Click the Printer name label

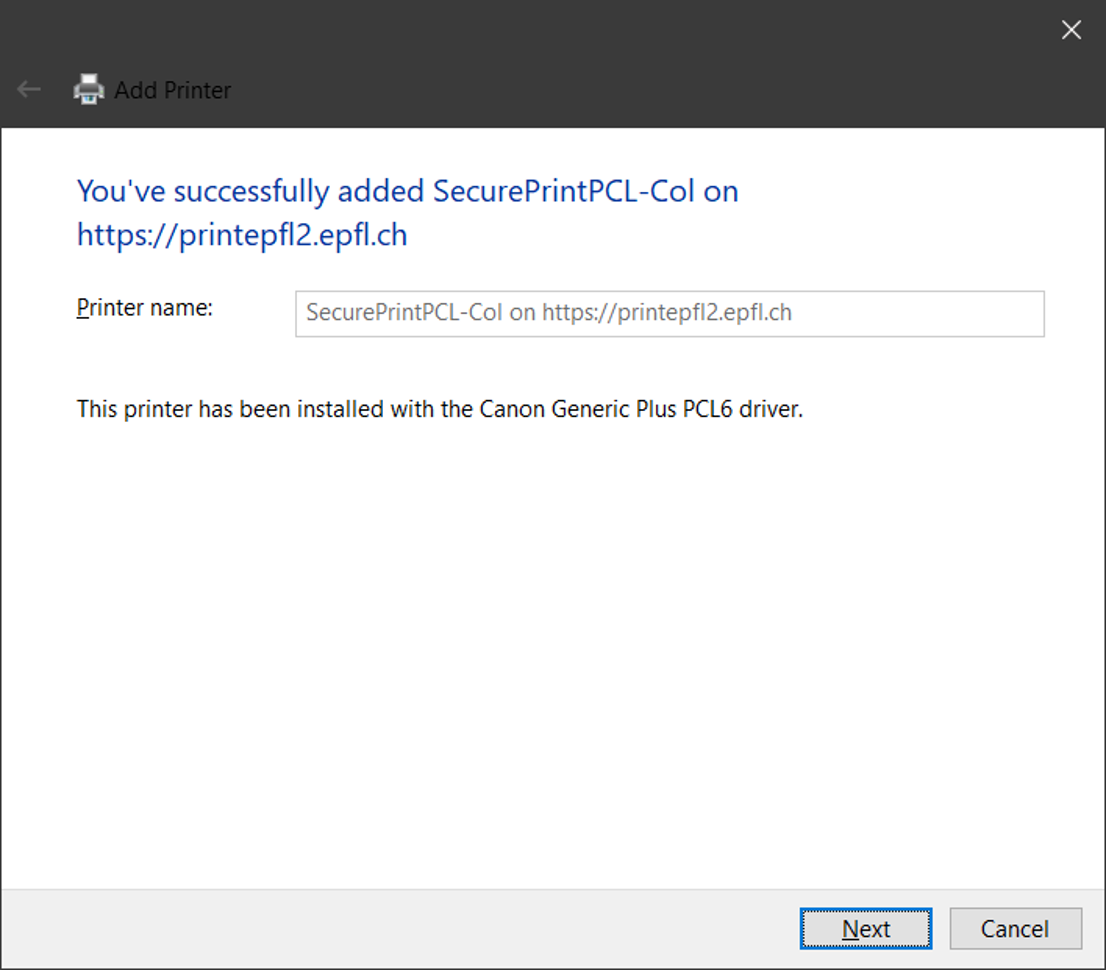145,308
